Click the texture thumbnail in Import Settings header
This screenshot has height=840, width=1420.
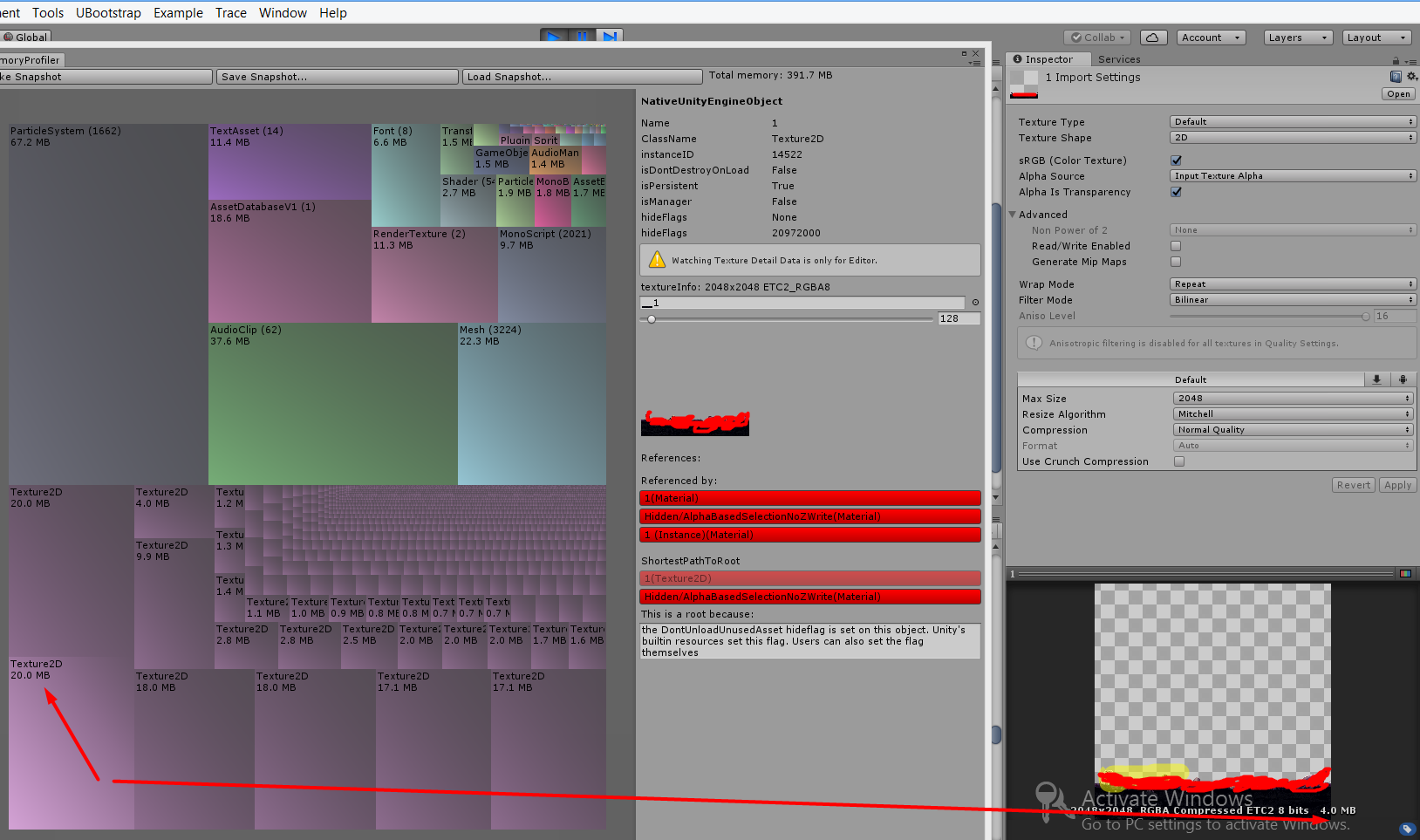(1024, 84)
